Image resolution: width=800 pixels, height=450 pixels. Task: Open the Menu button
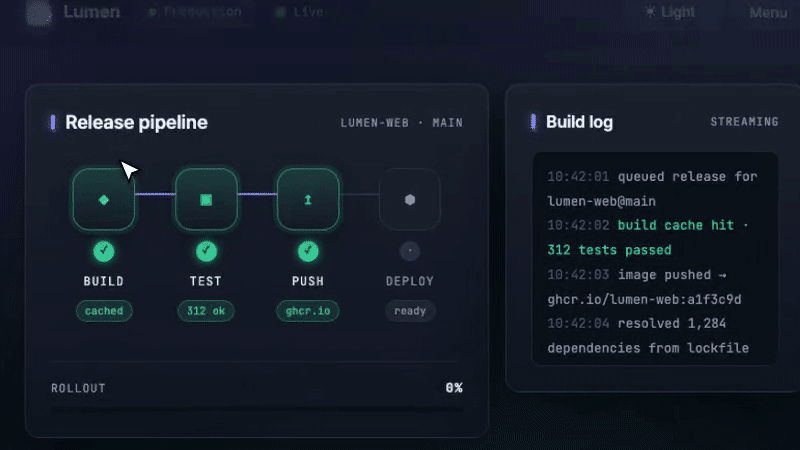(x=768, y=12)
